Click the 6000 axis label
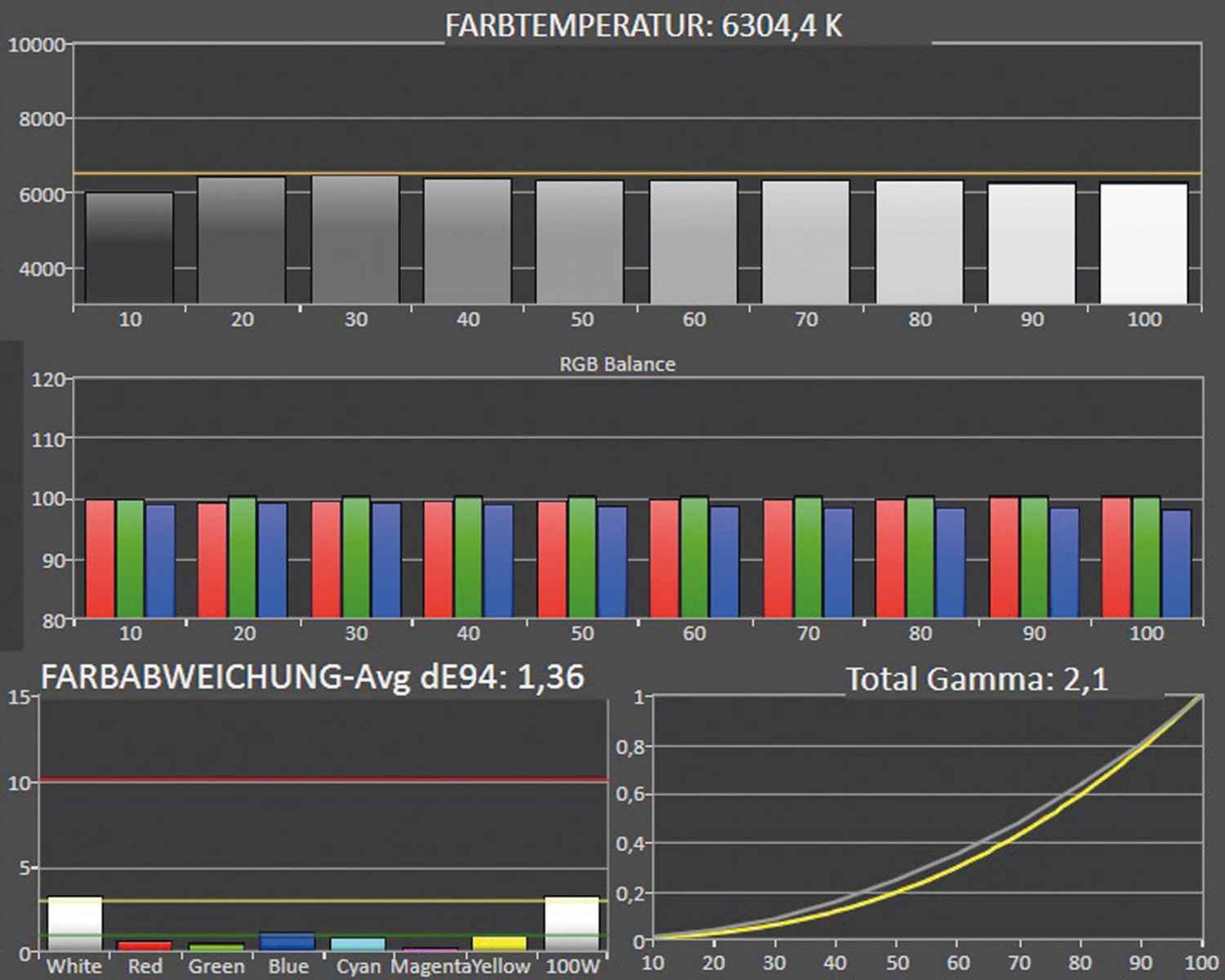Image resolution: width=1225 pixels, height=980 pixels. (42, 194)
